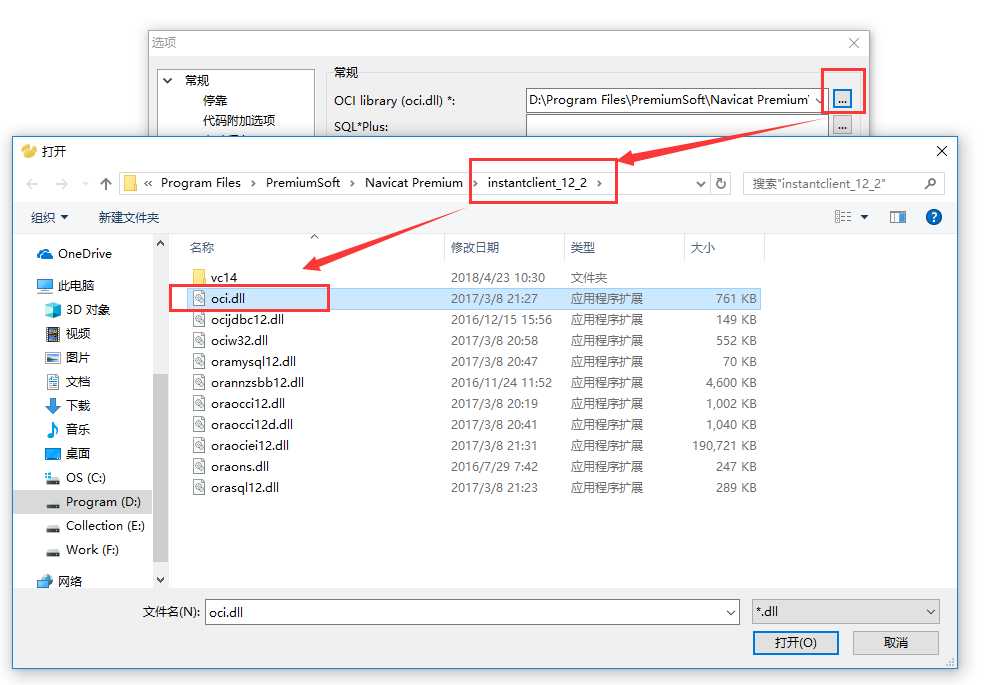Go back in the open dialog

32,184
